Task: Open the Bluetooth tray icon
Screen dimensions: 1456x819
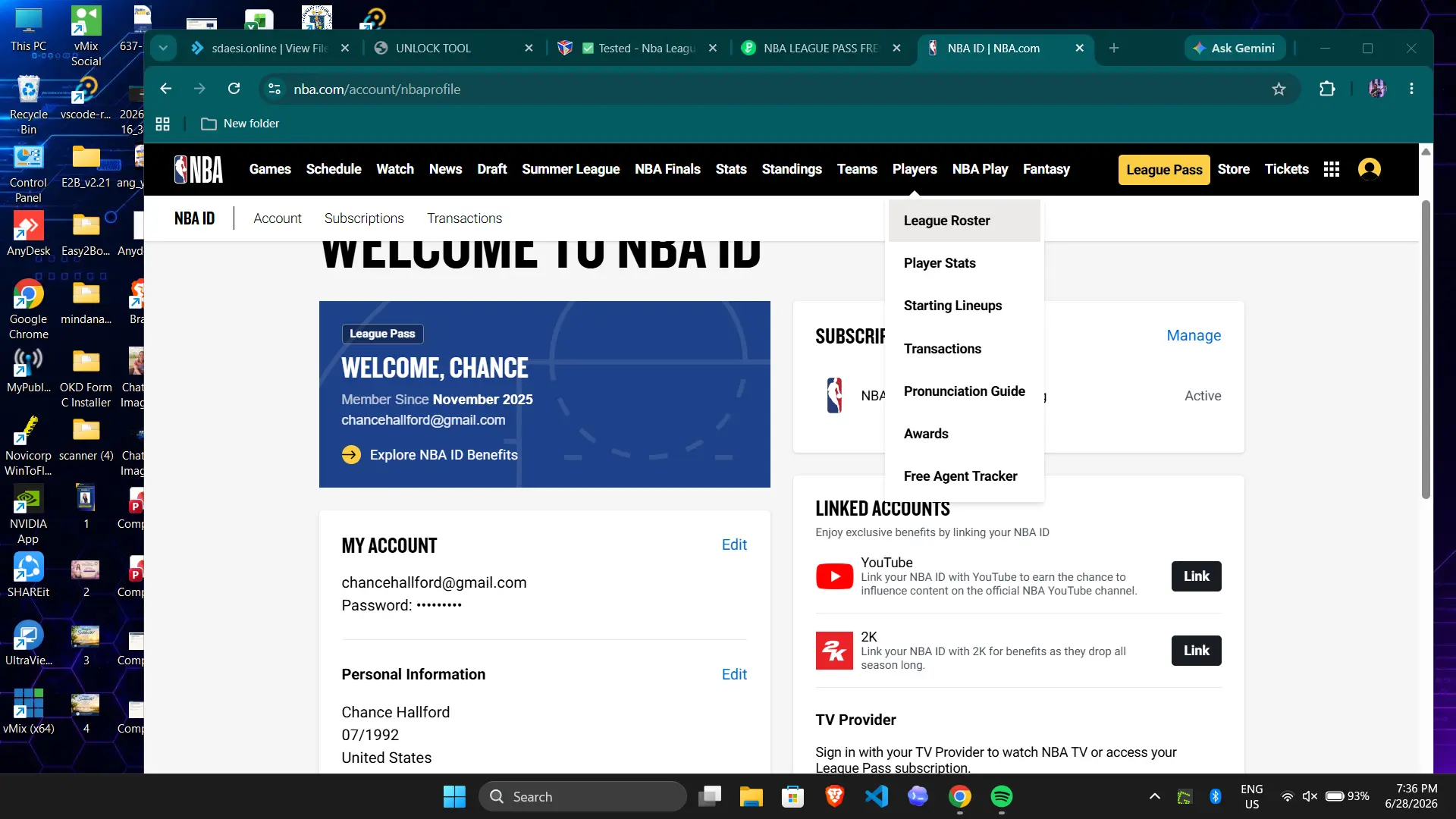Action: [1215, 796]
